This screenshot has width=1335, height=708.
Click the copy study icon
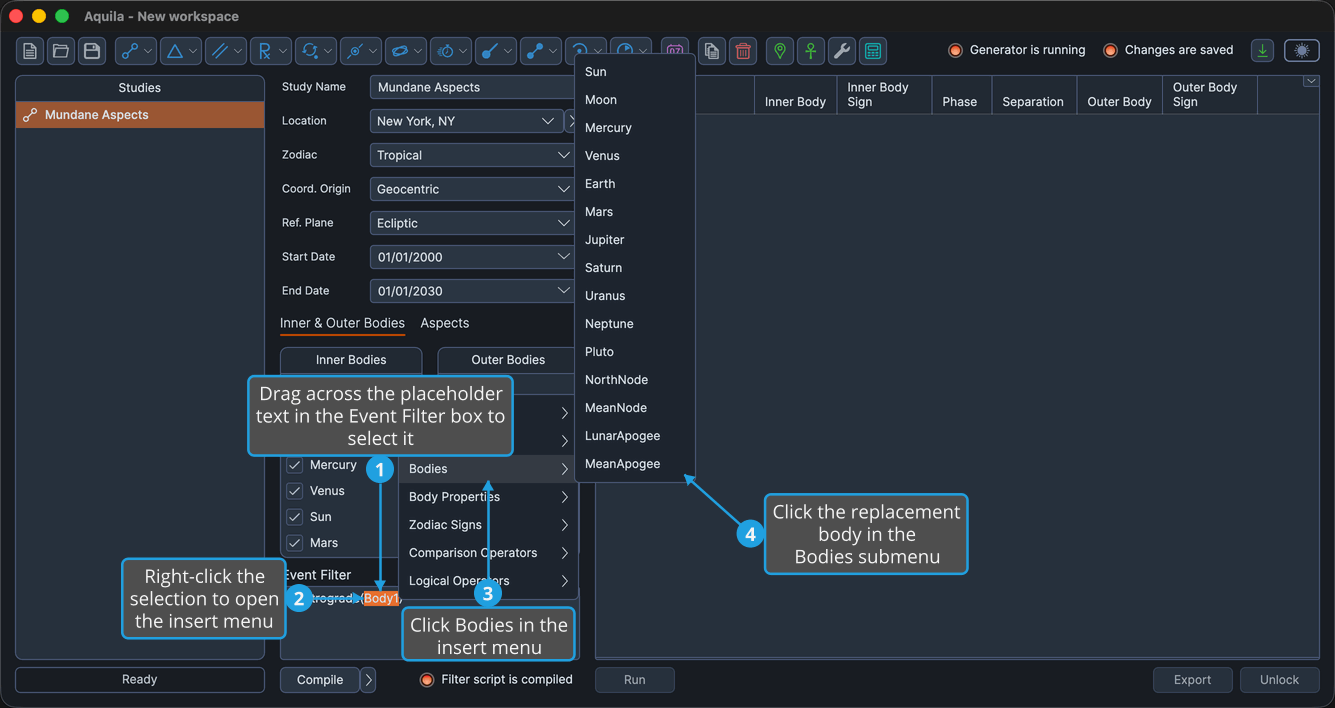pos(711,51)
